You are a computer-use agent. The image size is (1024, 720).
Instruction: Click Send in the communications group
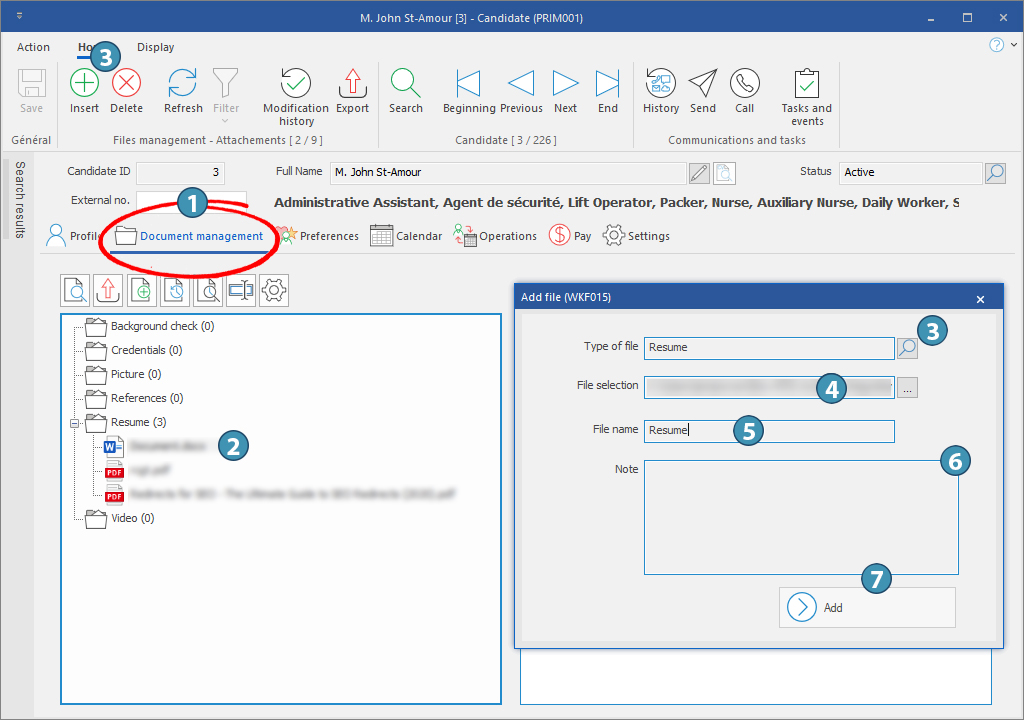point(703,84)
